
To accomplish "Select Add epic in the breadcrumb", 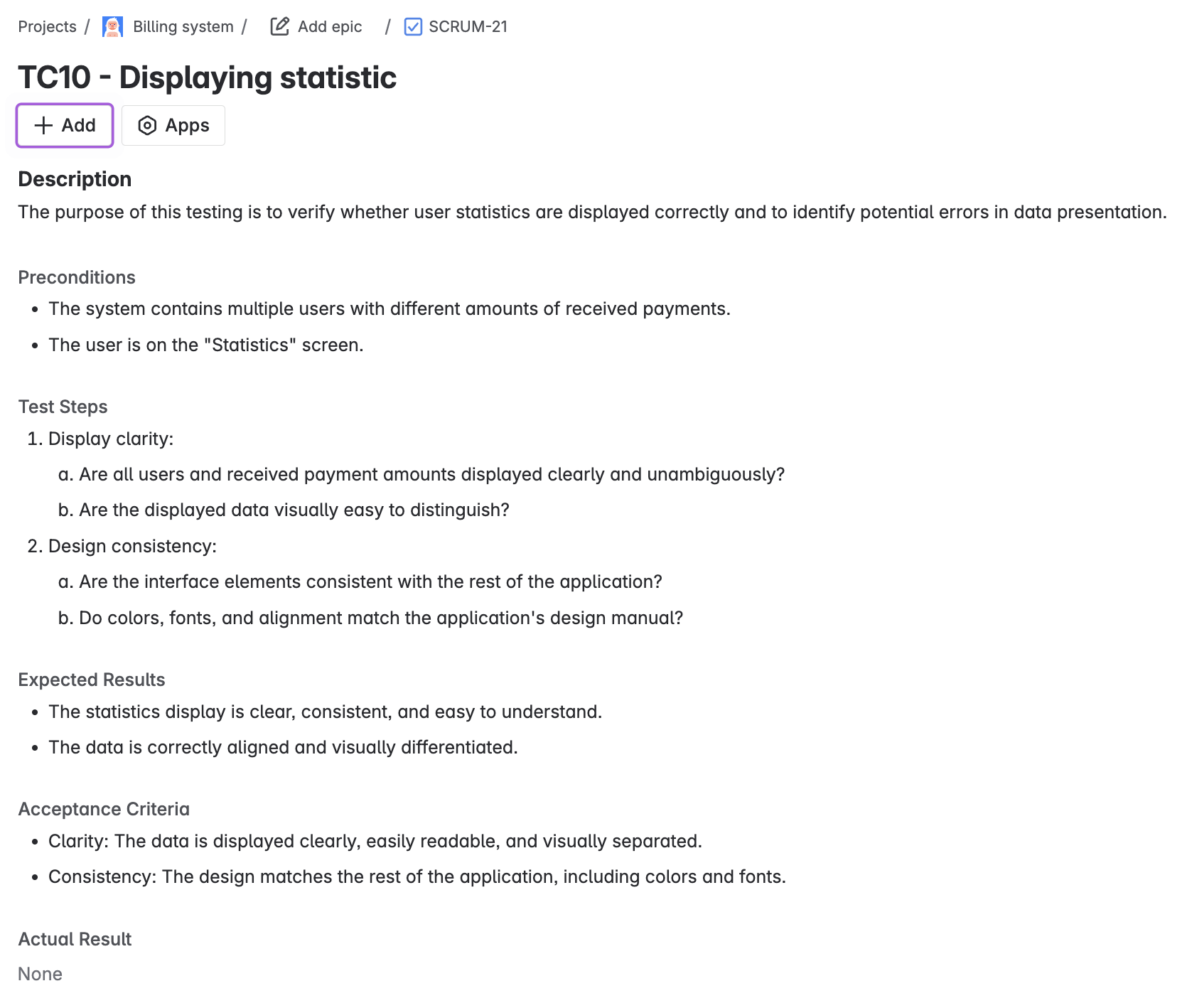I will coord(330,26).
